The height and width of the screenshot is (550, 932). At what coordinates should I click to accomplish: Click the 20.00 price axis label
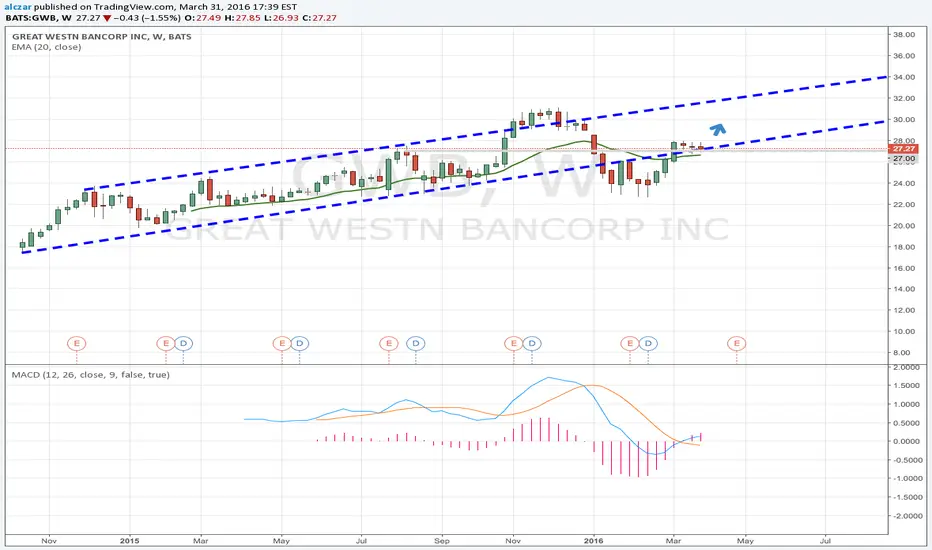point(903,226)
